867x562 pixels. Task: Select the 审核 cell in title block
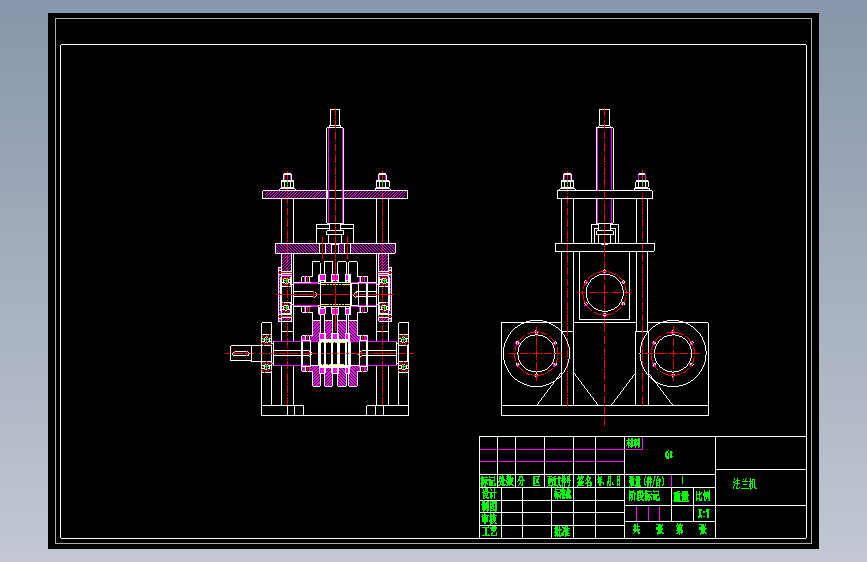[x=489, y=519]
